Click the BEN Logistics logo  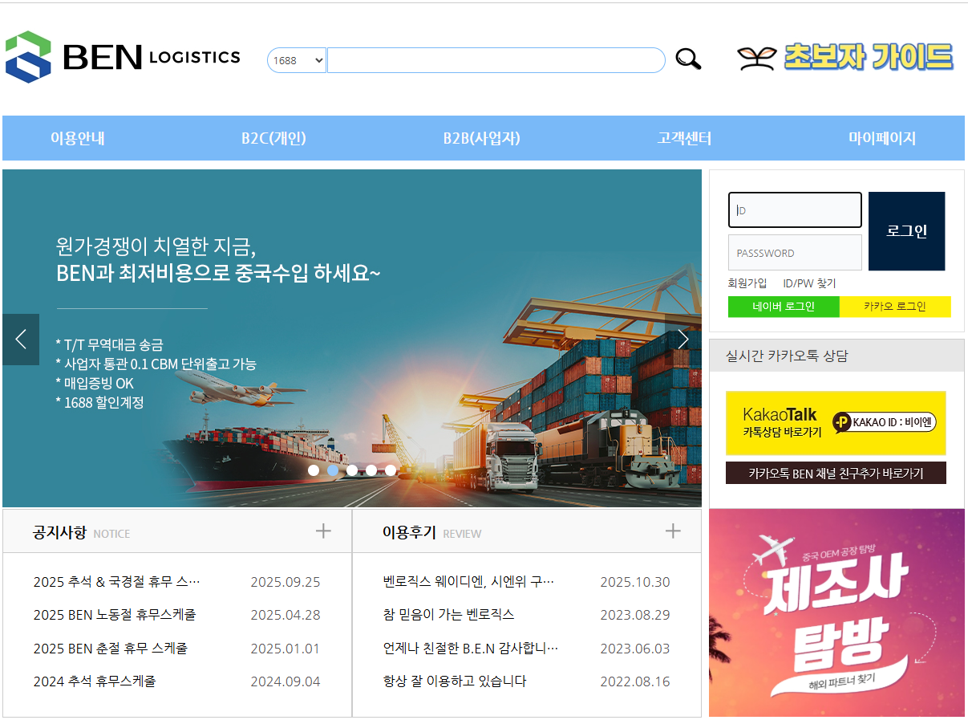(x=123, y=57)
